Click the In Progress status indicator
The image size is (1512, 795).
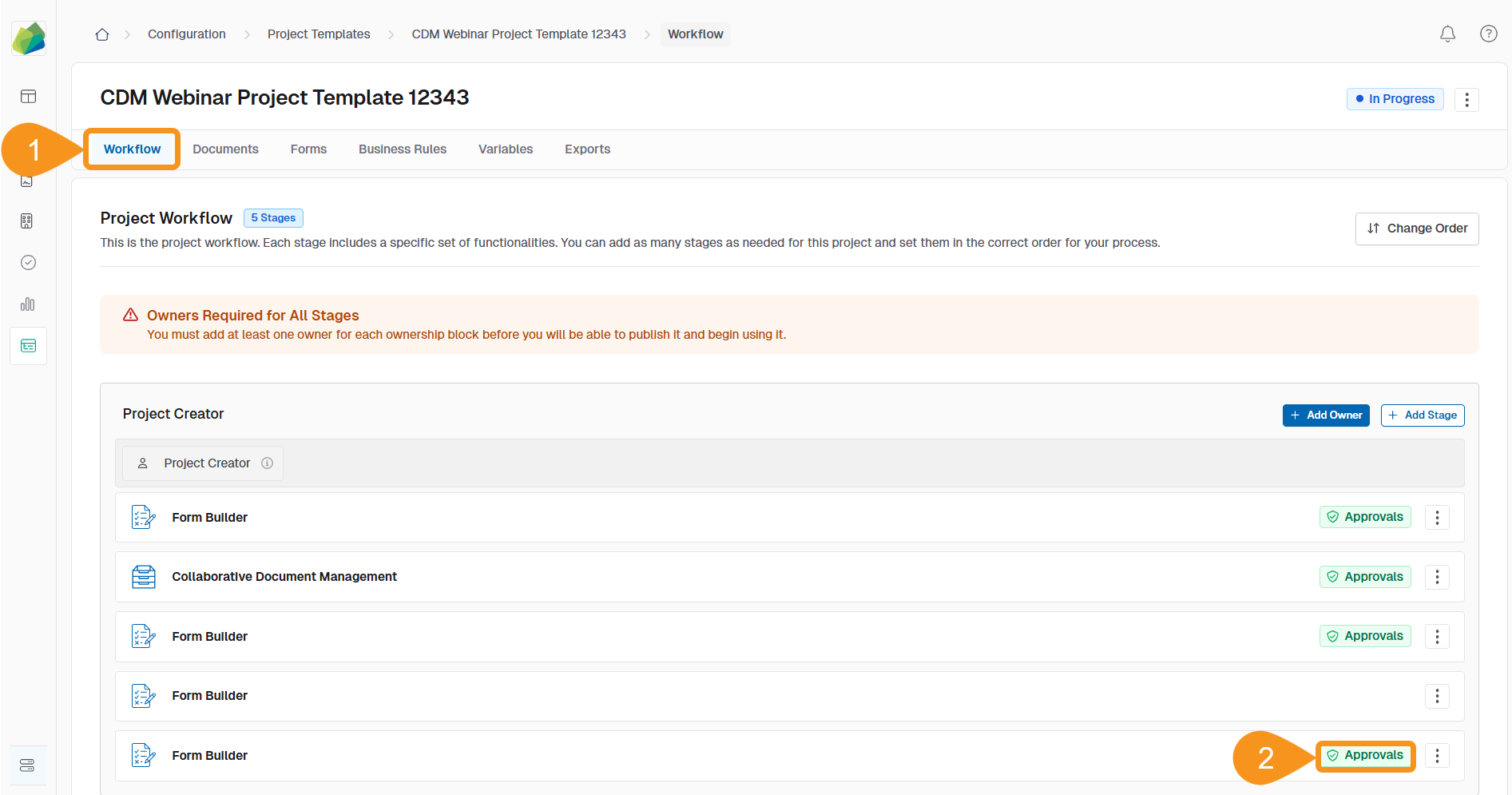1395,98
